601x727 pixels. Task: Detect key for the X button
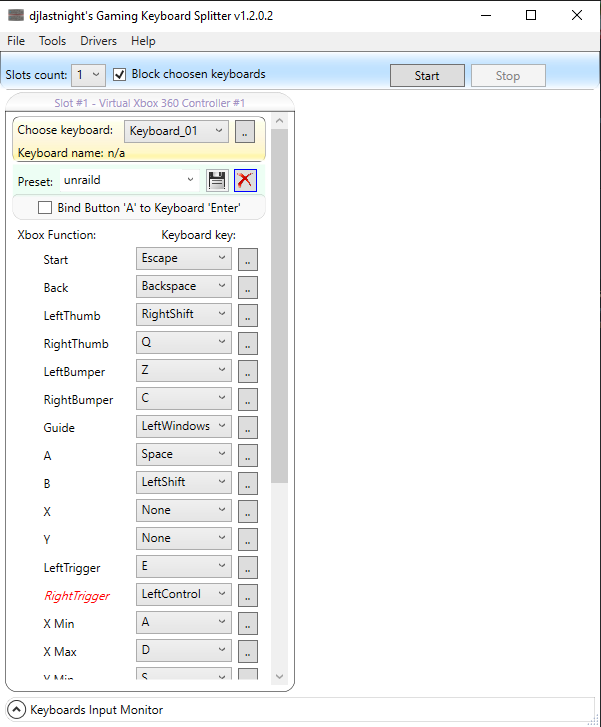[248, 511]
